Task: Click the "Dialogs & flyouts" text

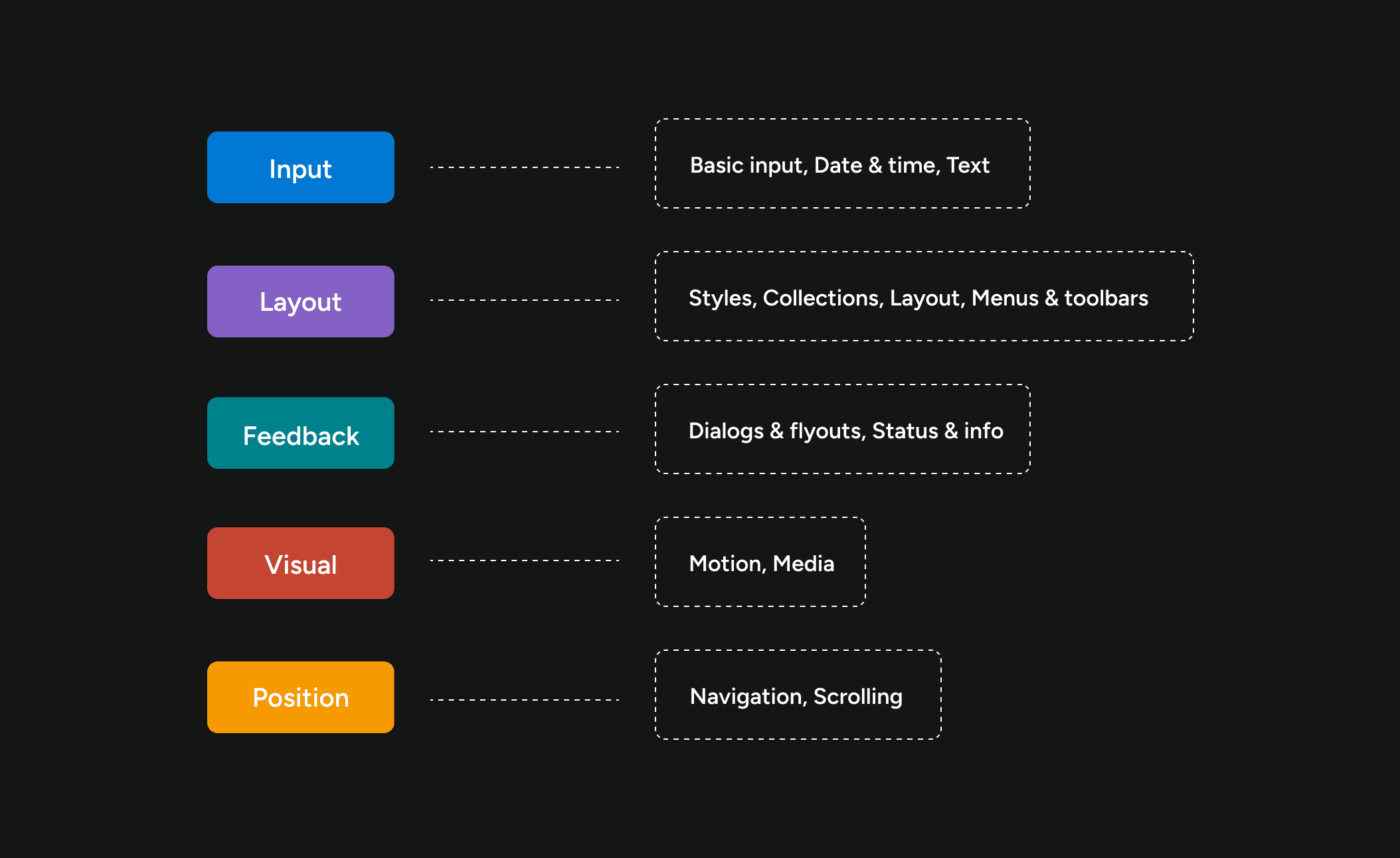Action: 776,431
